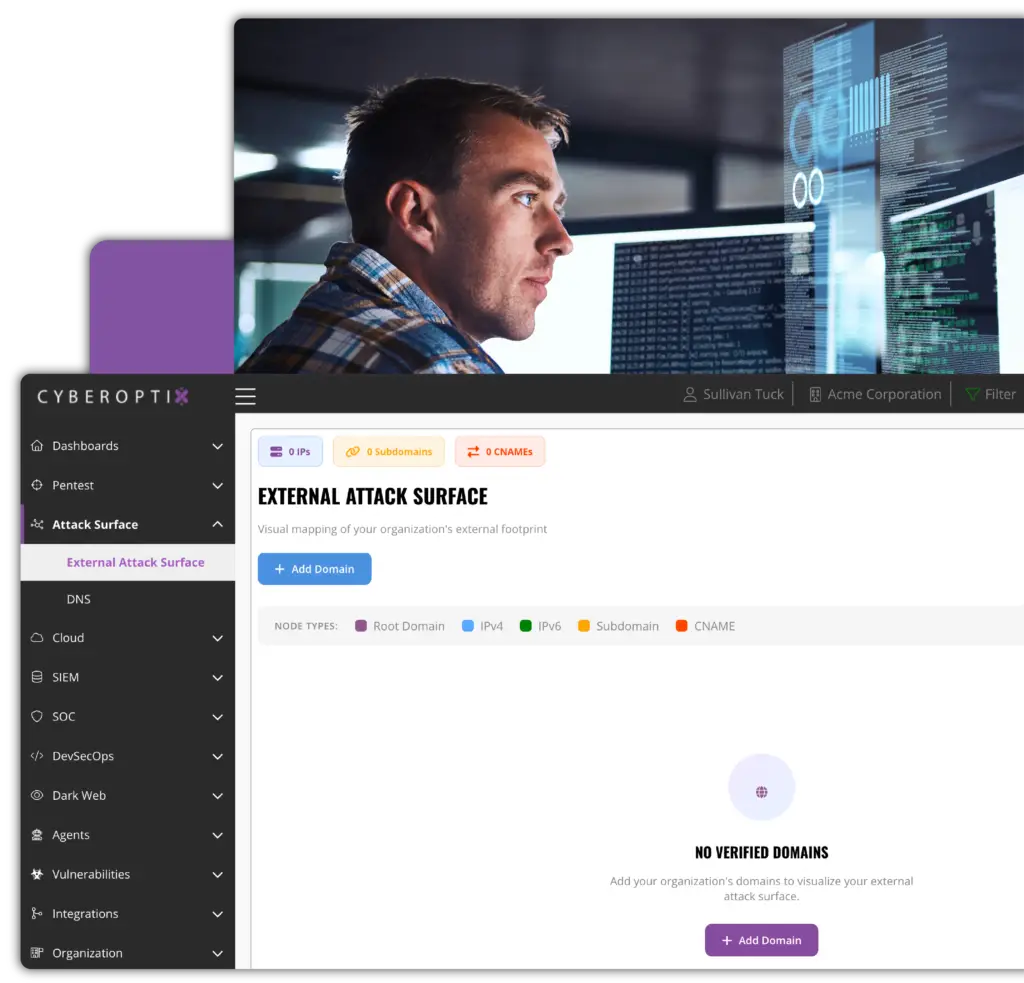Viewport: 1024px width, 983px height.
Task: Click the 0 Subdomains badge
Action: coord(390,452)
